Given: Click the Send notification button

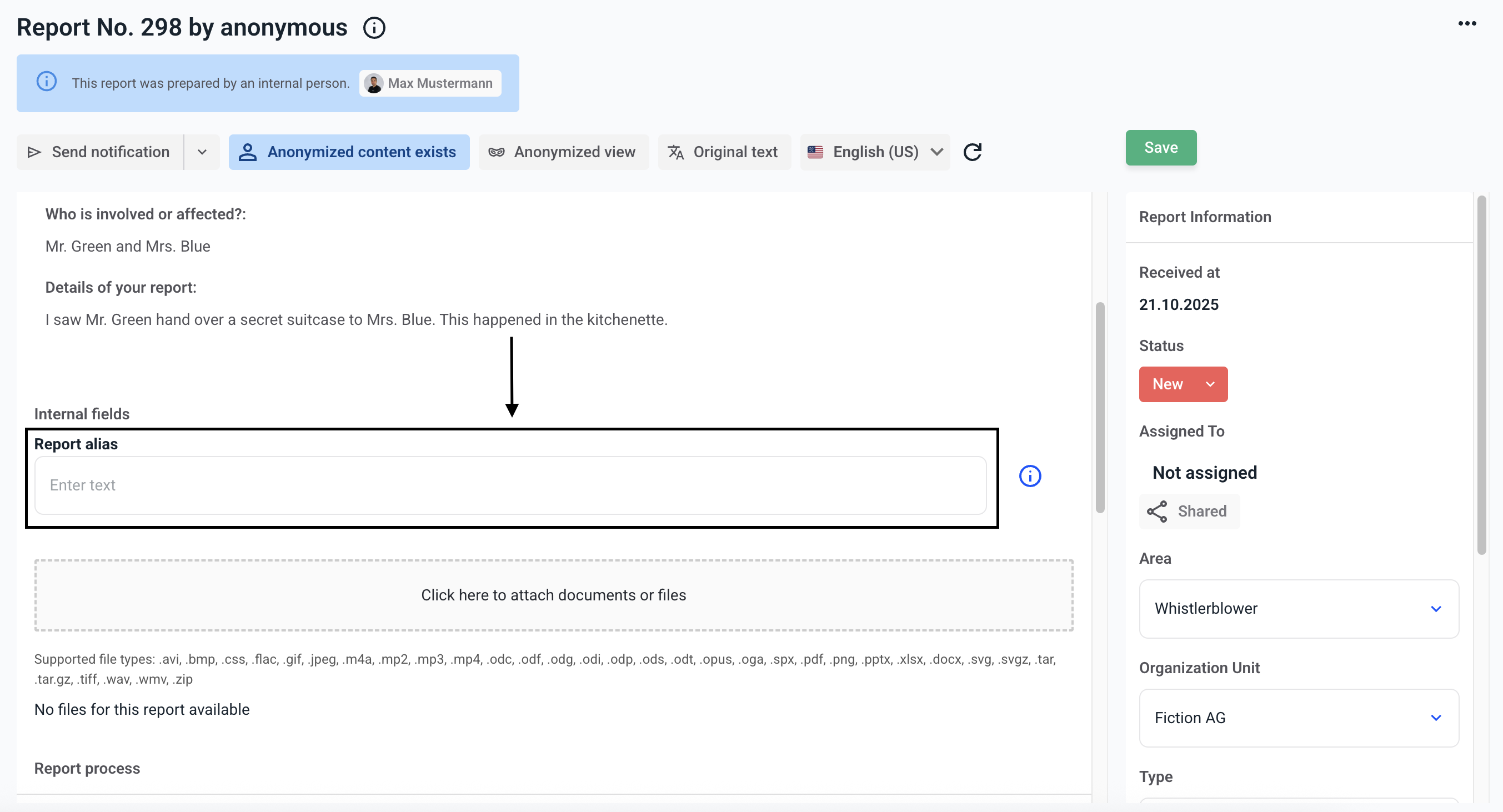Looking at the screenshot, I should point(100,152).
